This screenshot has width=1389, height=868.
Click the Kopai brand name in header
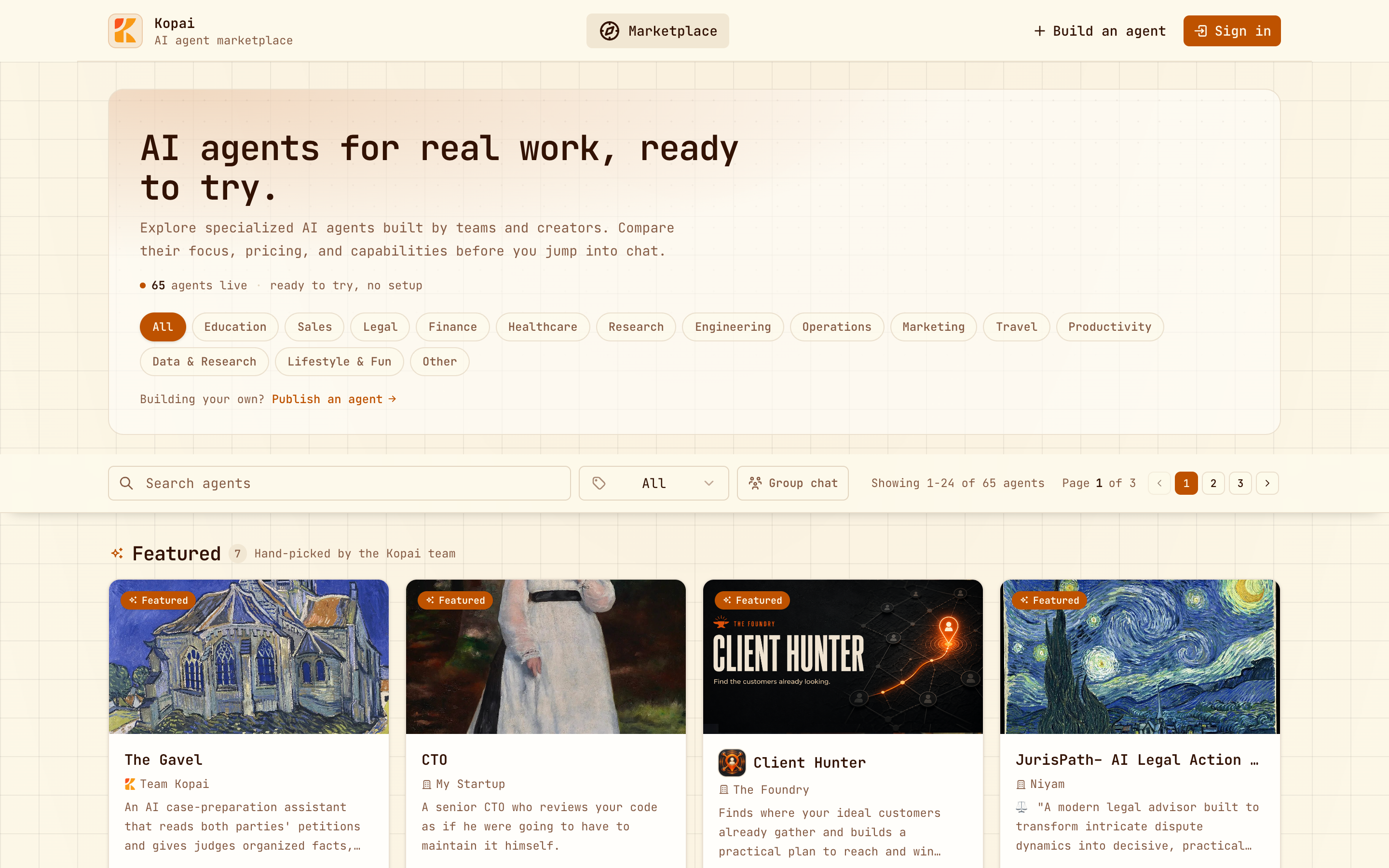click(175, 24)
